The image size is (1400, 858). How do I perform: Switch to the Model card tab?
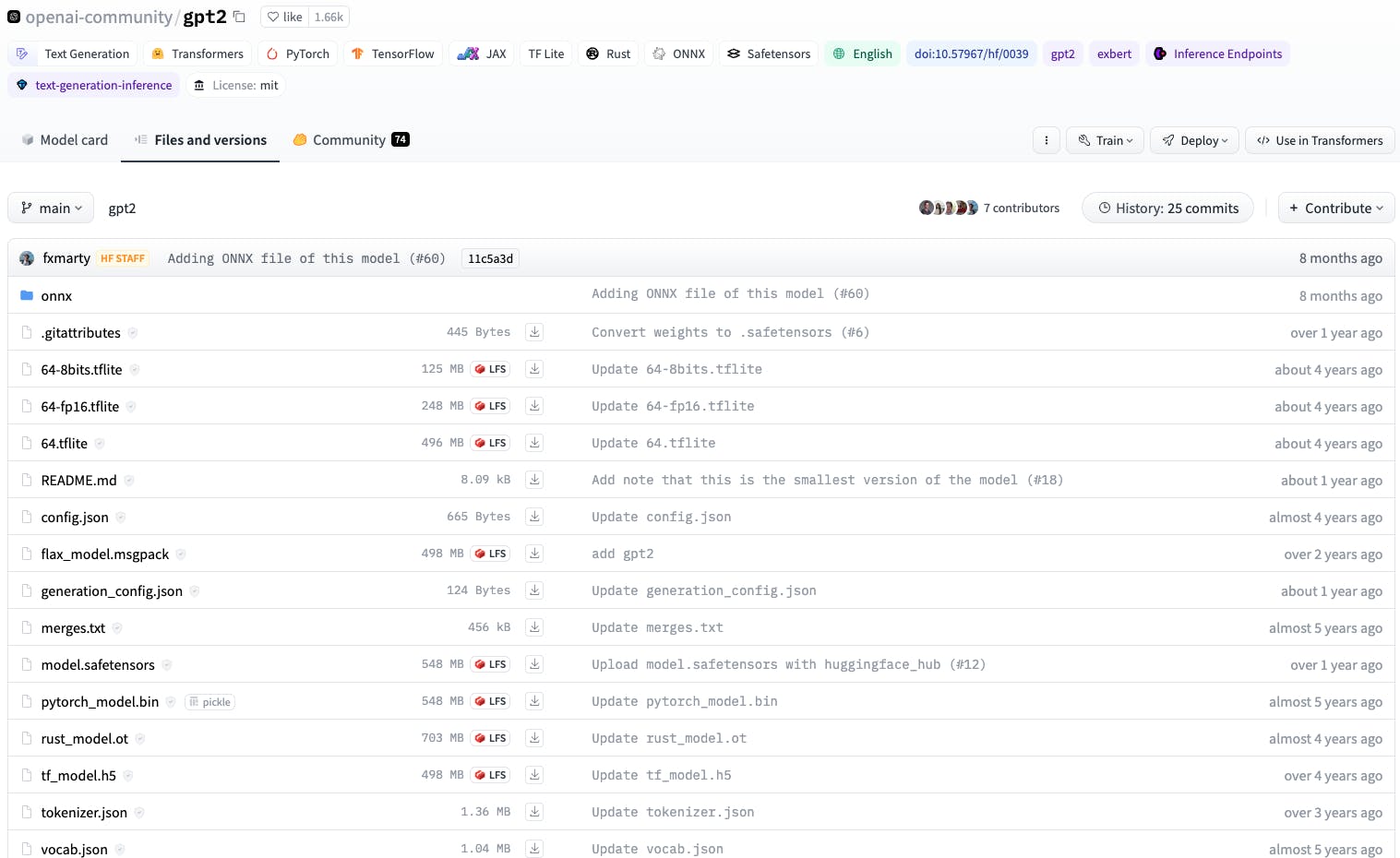(65, 140)
